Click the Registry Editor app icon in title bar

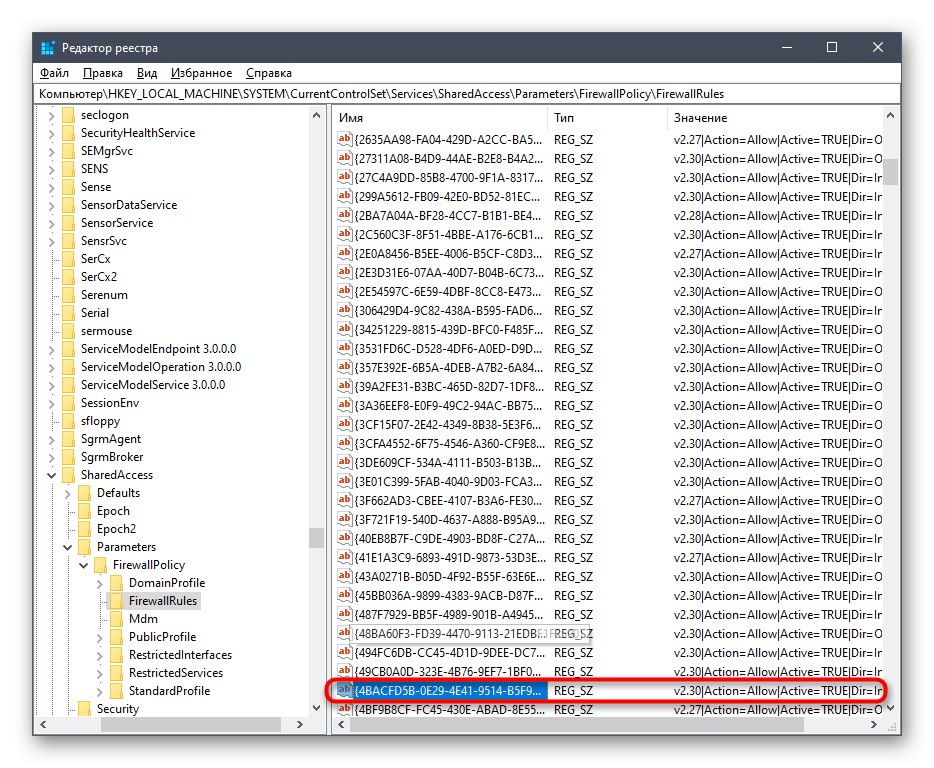48,48
